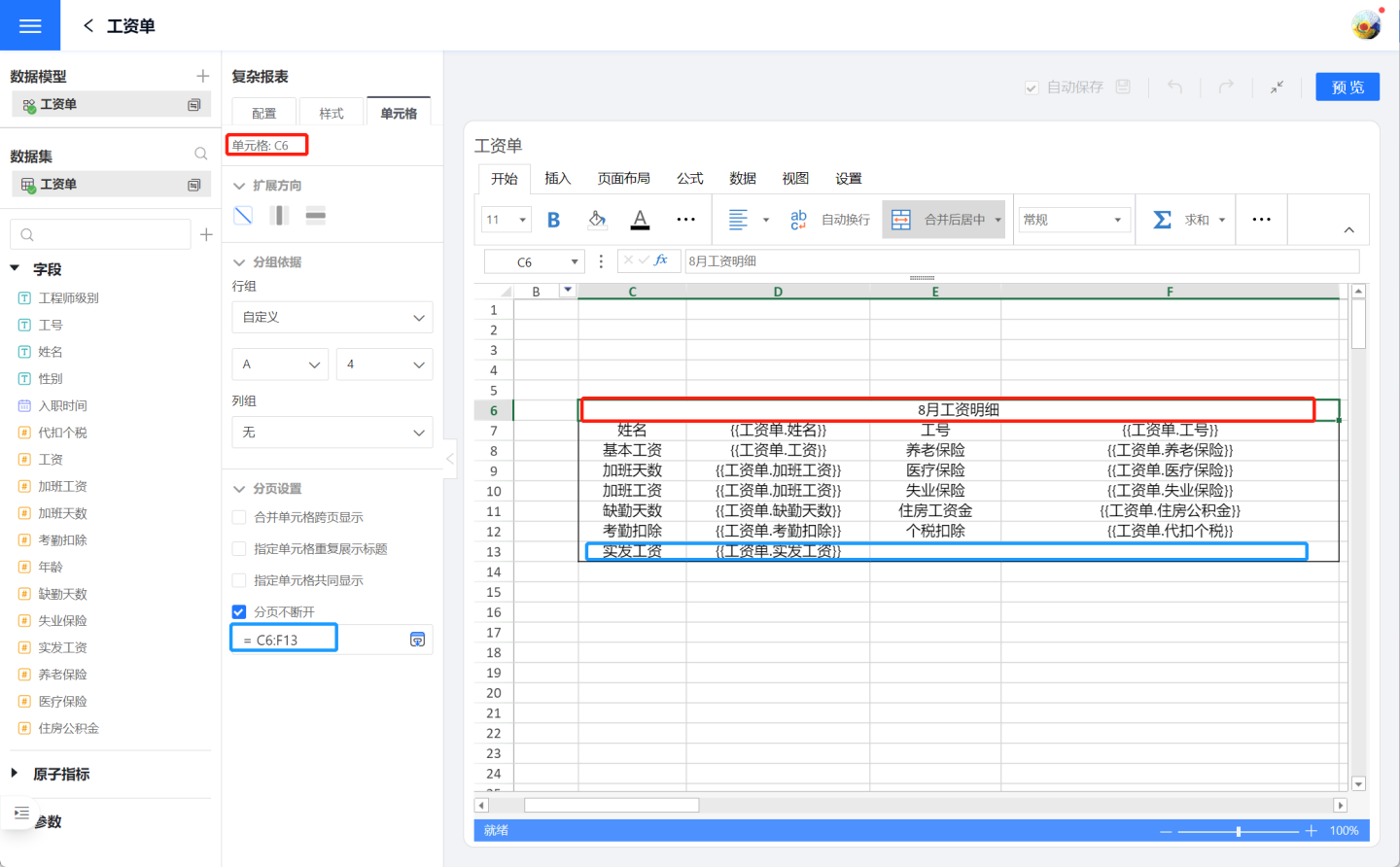Click the 合并后居中 button

944,220
